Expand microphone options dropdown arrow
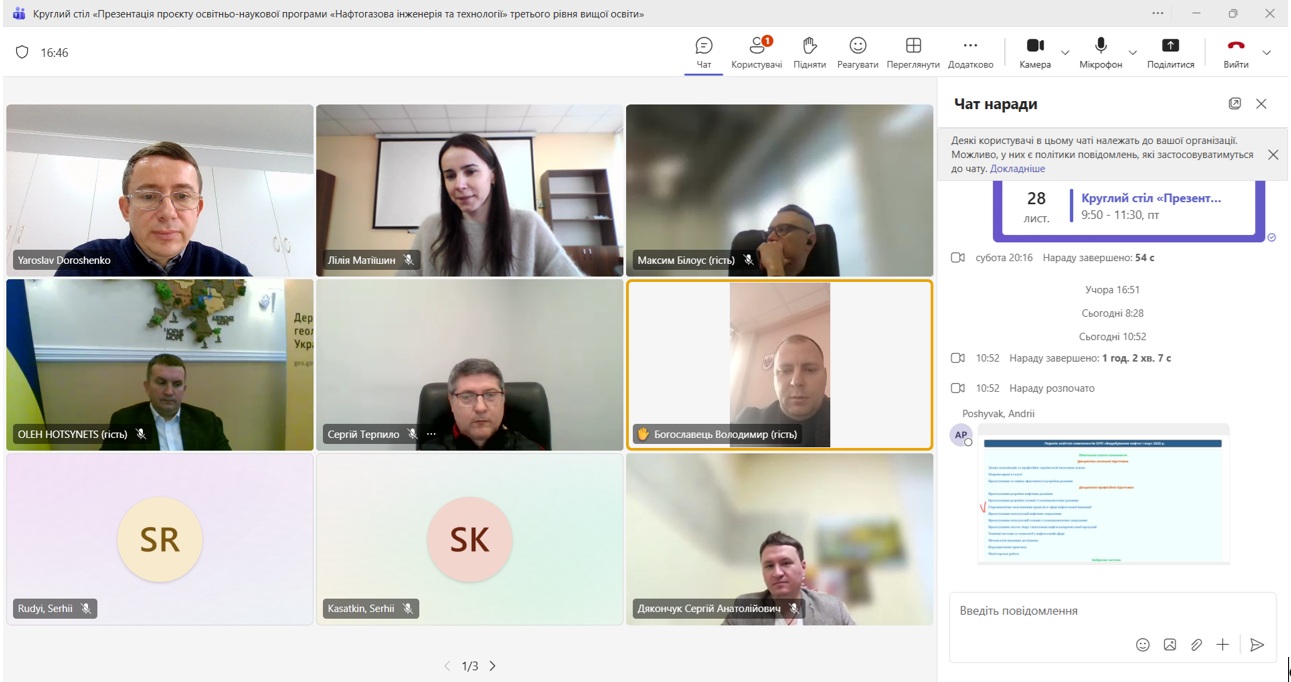 pyautogui.click(x=1132, y=52)
